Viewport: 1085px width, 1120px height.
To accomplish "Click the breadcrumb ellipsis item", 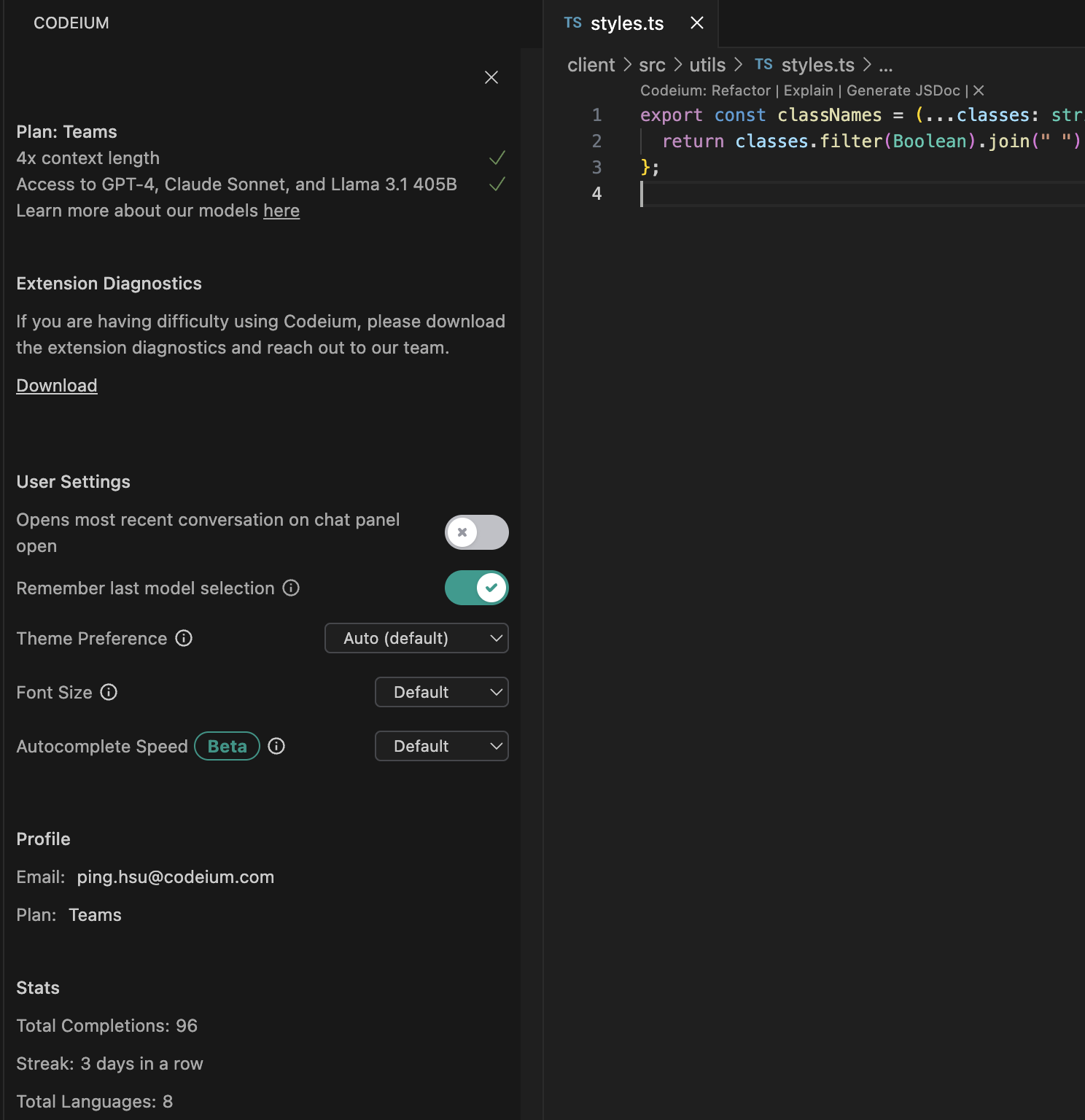I will click(x=886, y=65).
